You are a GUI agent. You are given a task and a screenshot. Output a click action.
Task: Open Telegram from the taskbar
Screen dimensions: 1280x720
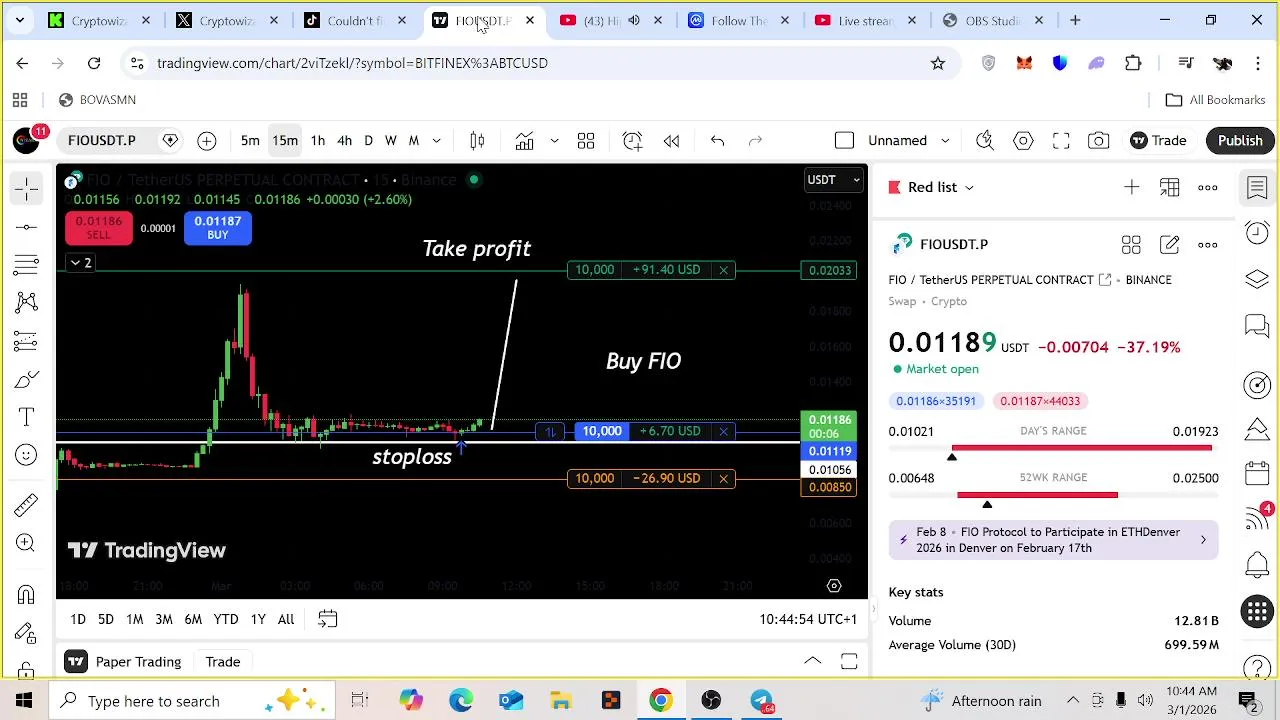pyautogui.click(x=761, y=701)
